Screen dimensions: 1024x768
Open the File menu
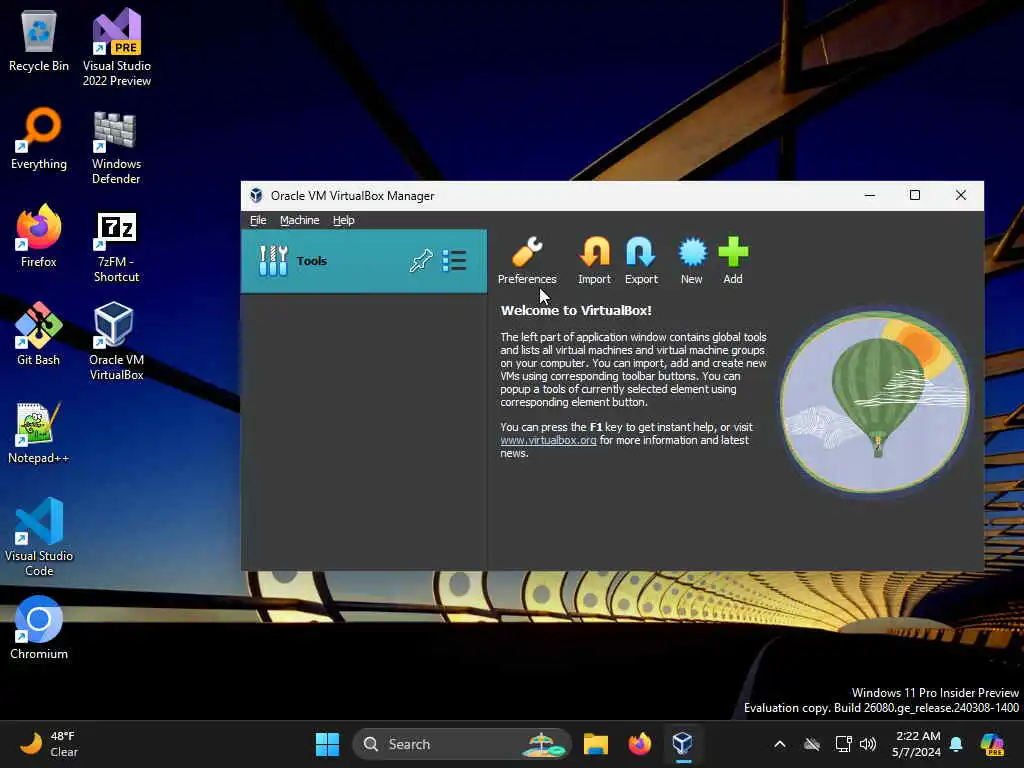[x=258, y=220]
